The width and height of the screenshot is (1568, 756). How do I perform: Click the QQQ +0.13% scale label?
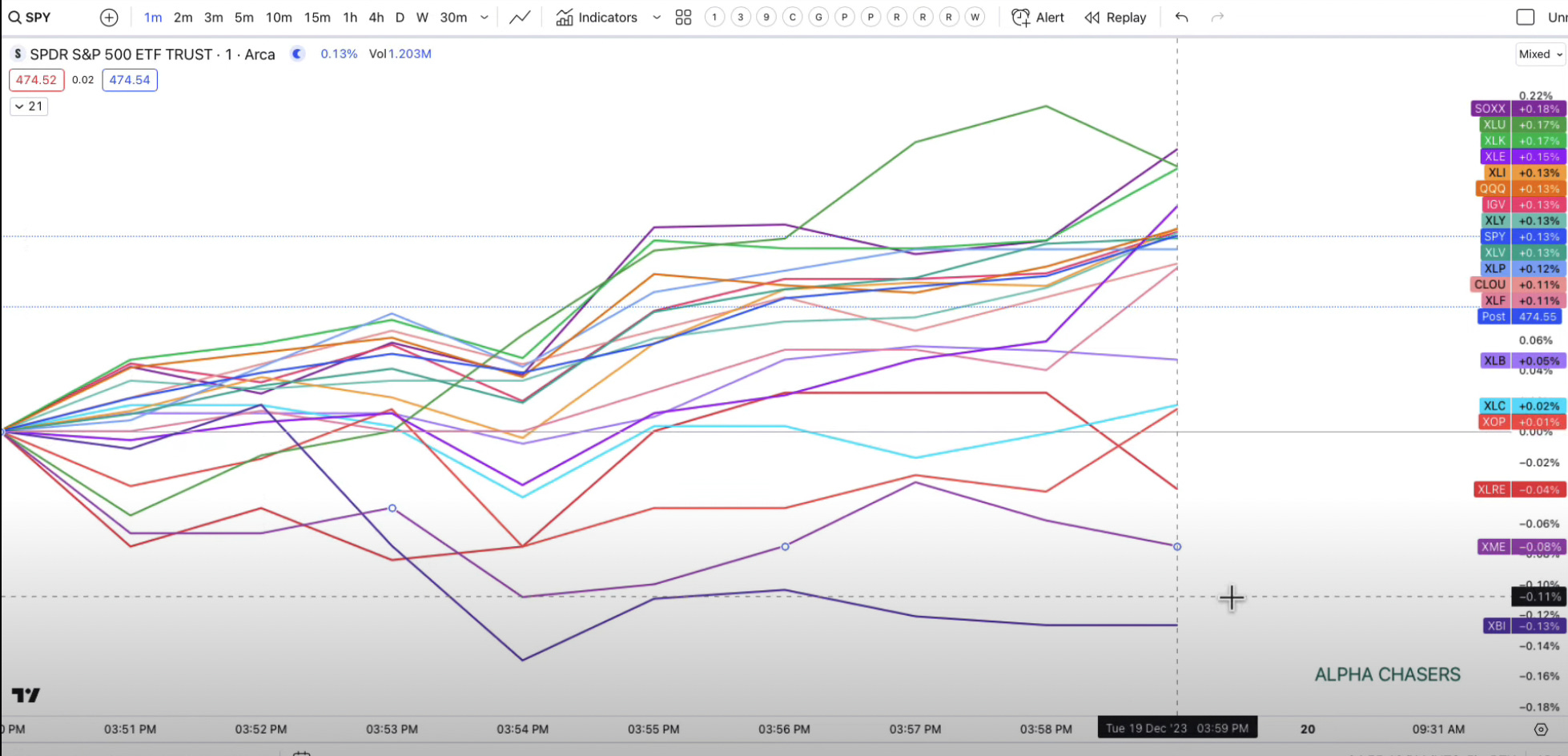coord(1520,189)
